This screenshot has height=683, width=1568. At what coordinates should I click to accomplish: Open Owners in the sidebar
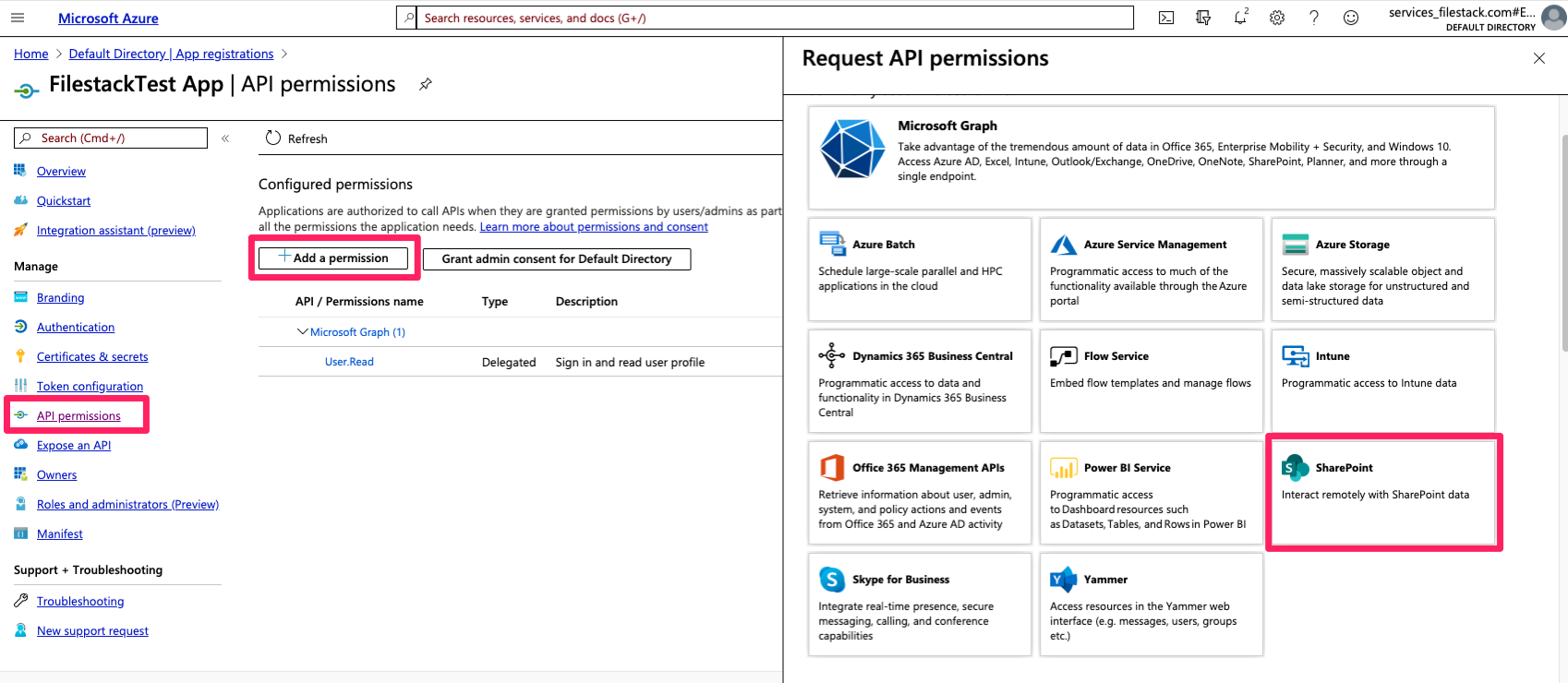click(x=56, y=475)
